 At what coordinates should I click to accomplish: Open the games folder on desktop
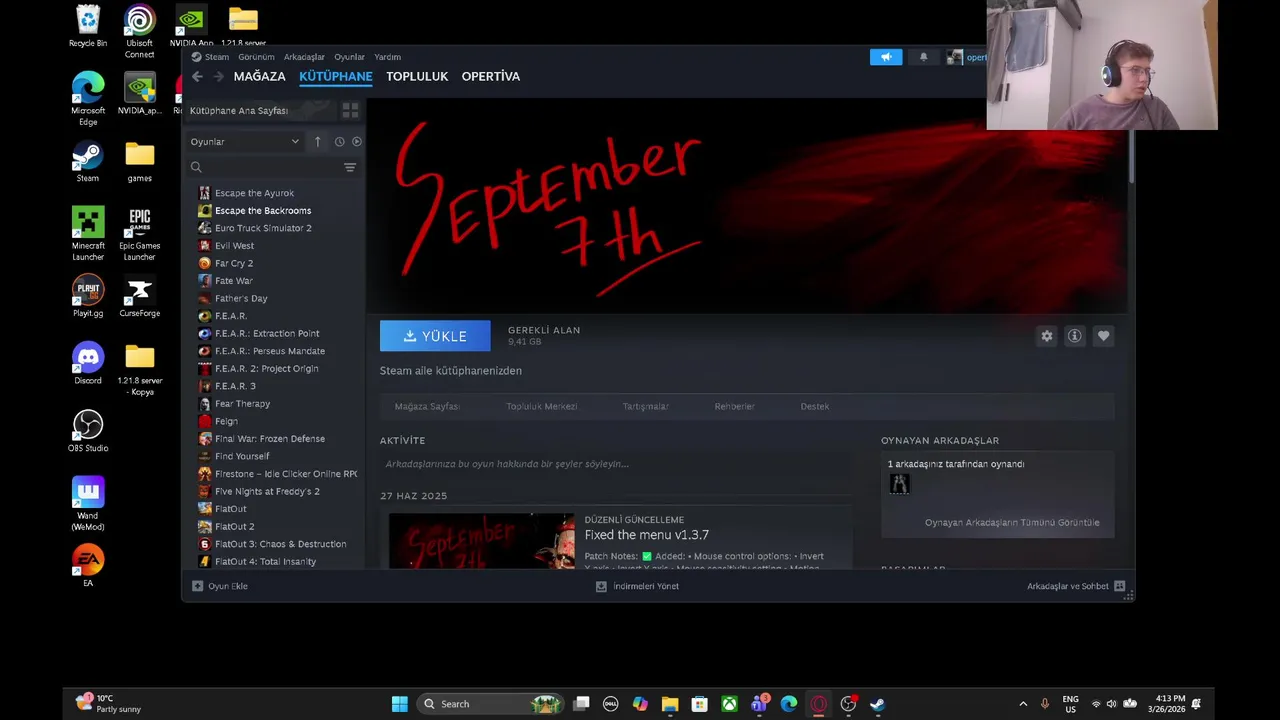140,162
